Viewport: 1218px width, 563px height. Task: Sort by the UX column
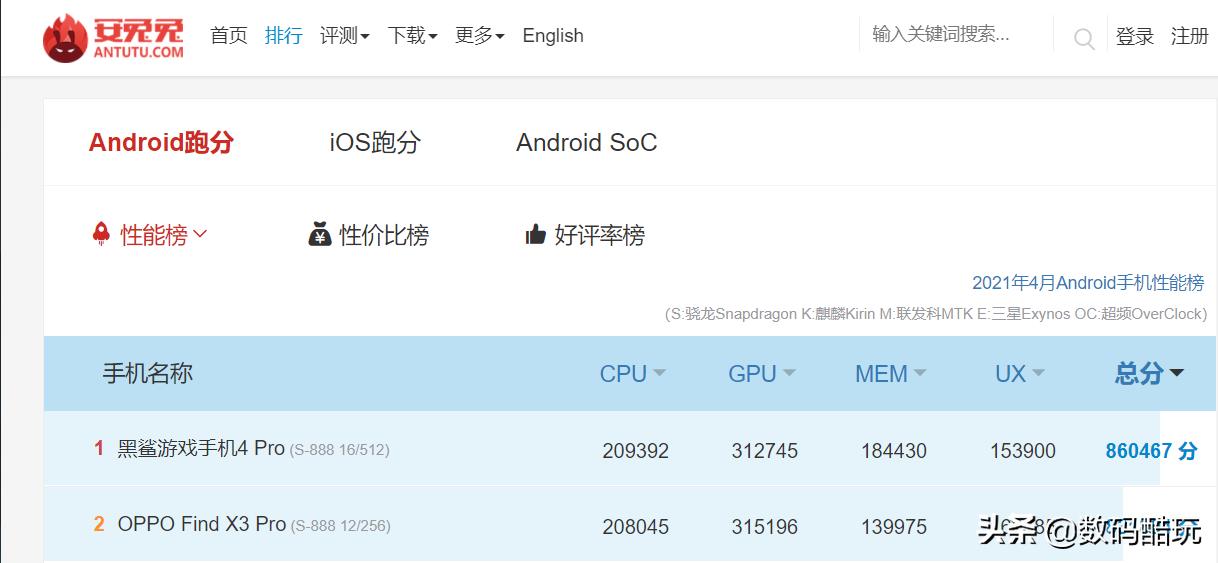tap(1019, 374)
